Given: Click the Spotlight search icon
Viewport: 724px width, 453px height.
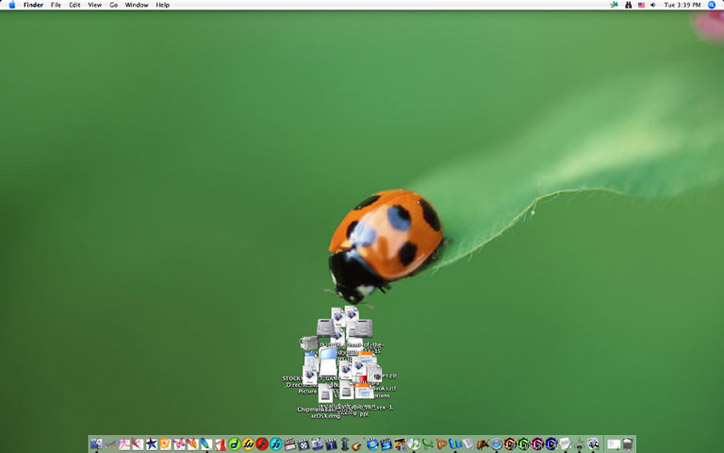Looking at the screenshot, I should [x=712, y=5].
